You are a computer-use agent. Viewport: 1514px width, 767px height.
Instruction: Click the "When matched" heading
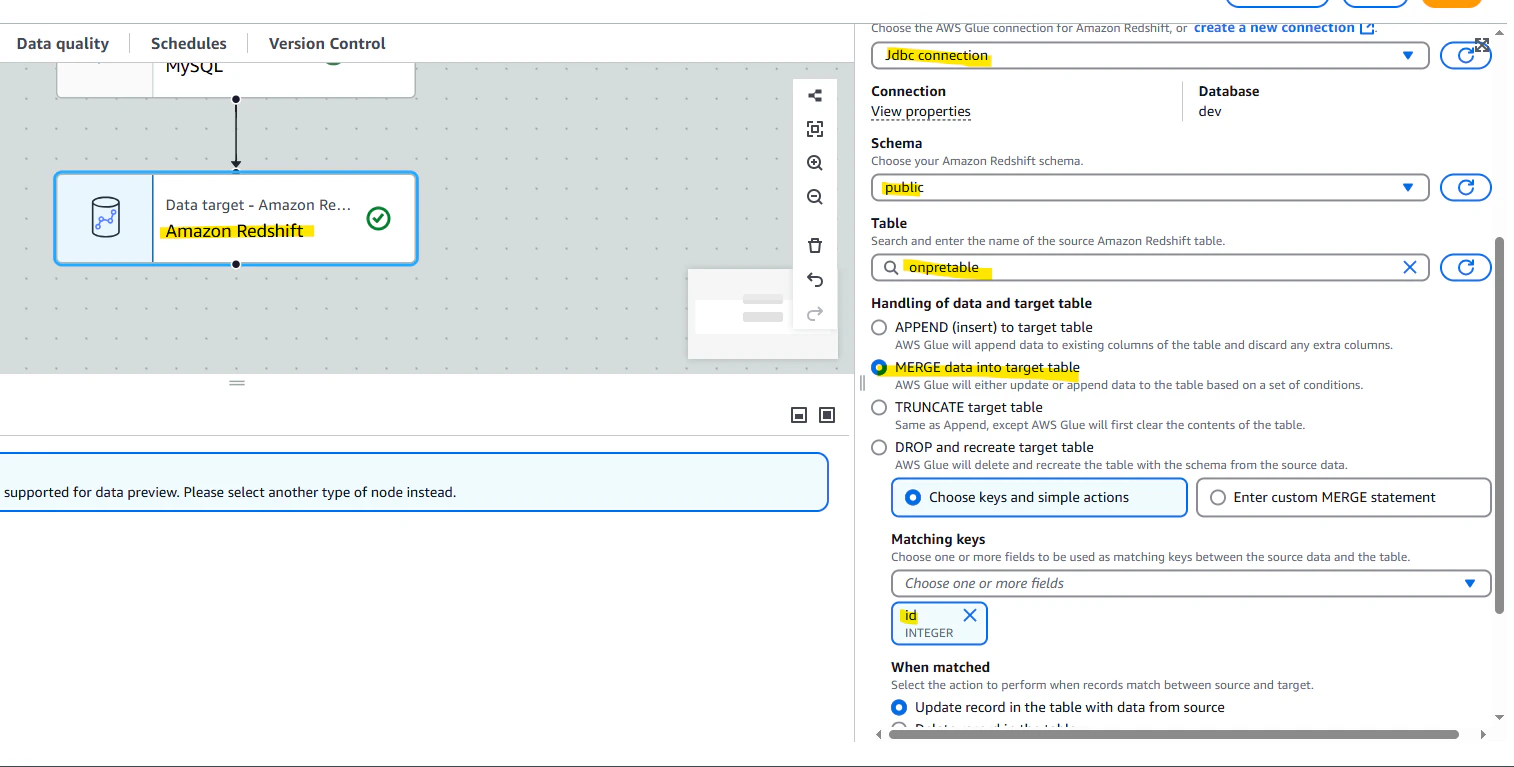coord(940,667)
